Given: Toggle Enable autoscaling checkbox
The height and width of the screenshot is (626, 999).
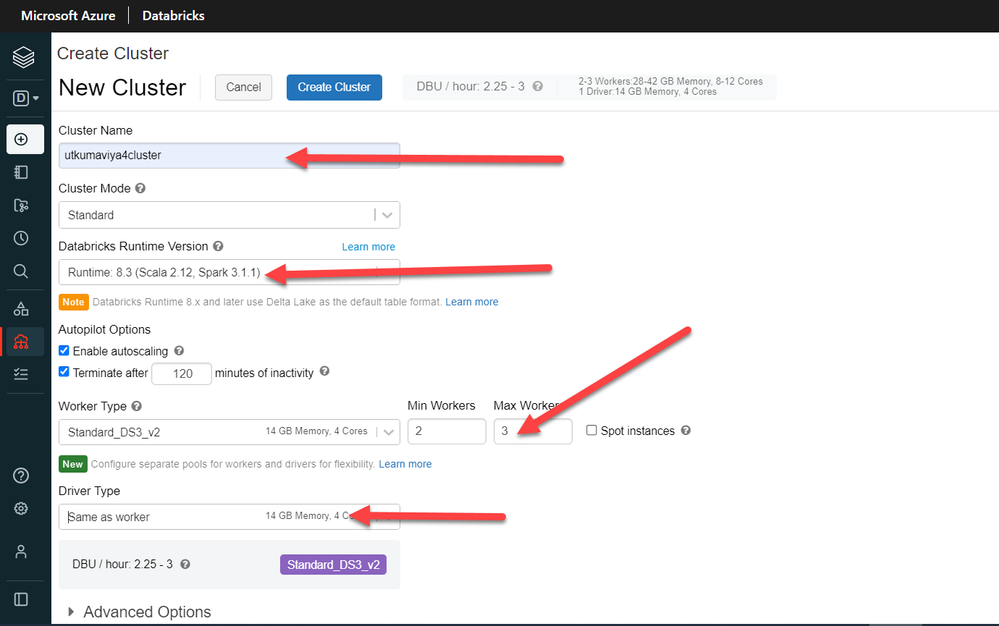Looking at the screenshot, I should (64, 351).
